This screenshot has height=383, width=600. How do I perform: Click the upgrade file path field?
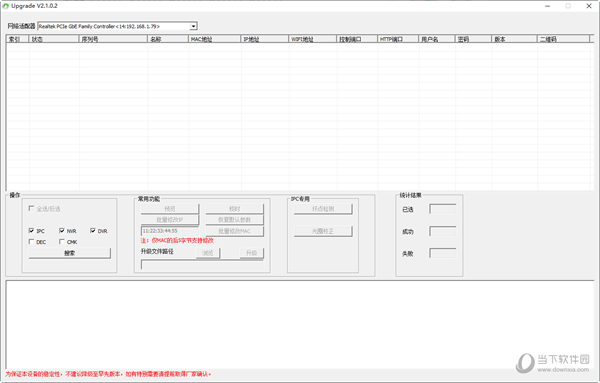pos(202,264)
